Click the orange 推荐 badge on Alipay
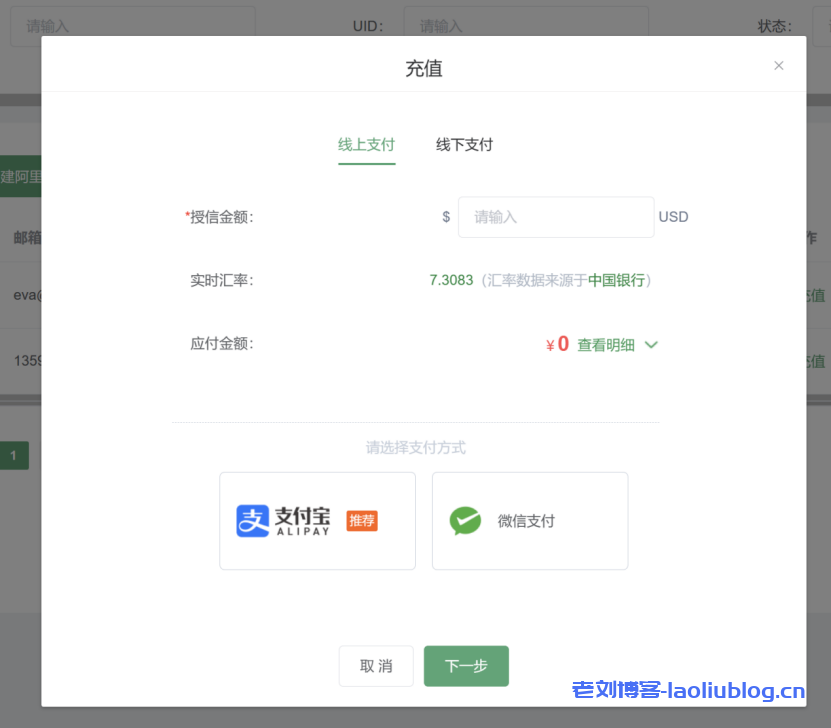This screenshot has height=728, width=831. click(361, 521)
